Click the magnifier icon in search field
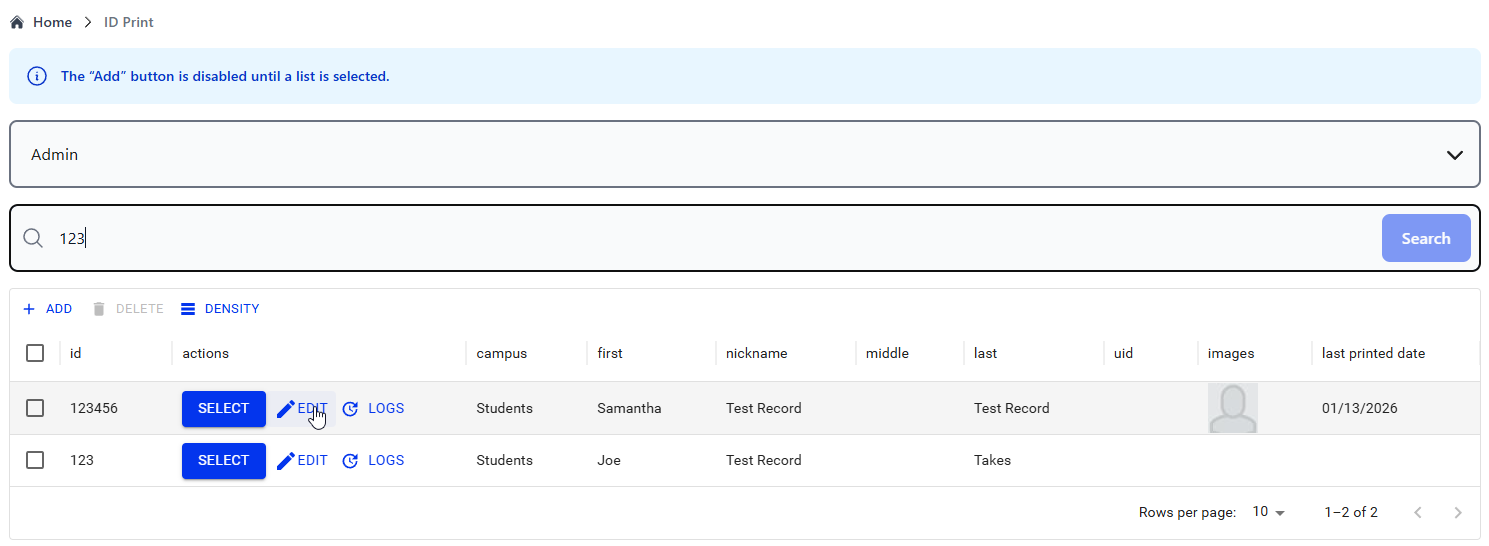1489x546 pixels. click(x=33, y=238)
